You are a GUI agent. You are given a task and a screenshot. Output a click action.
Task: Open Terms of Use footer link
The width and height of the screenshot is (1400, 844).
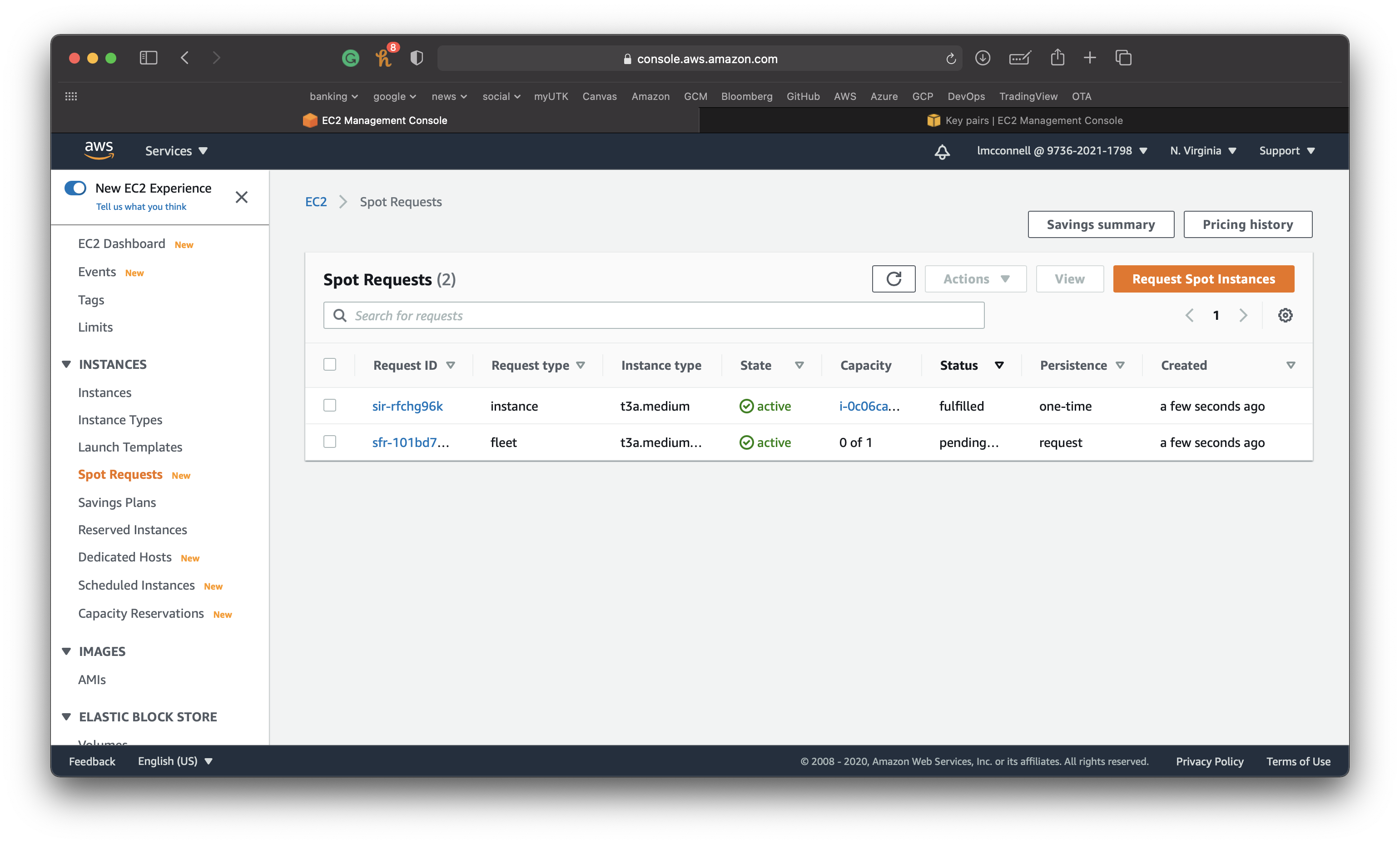pos(1298,762)
